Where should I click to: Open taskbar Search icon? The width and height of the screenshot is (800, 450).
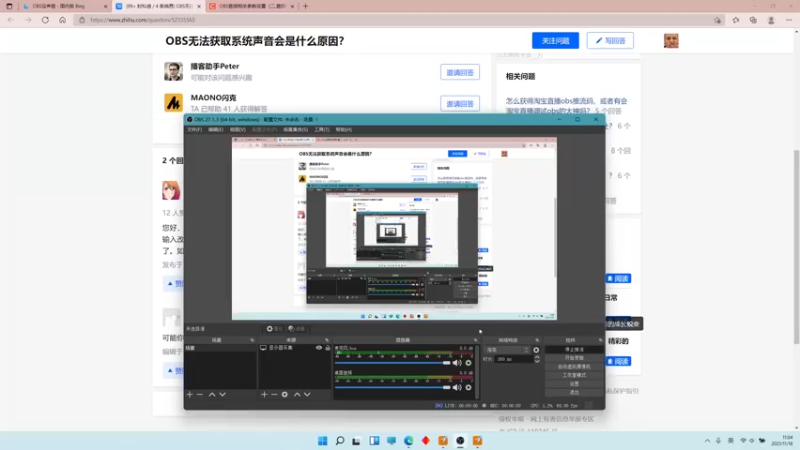tap(340, 441)
